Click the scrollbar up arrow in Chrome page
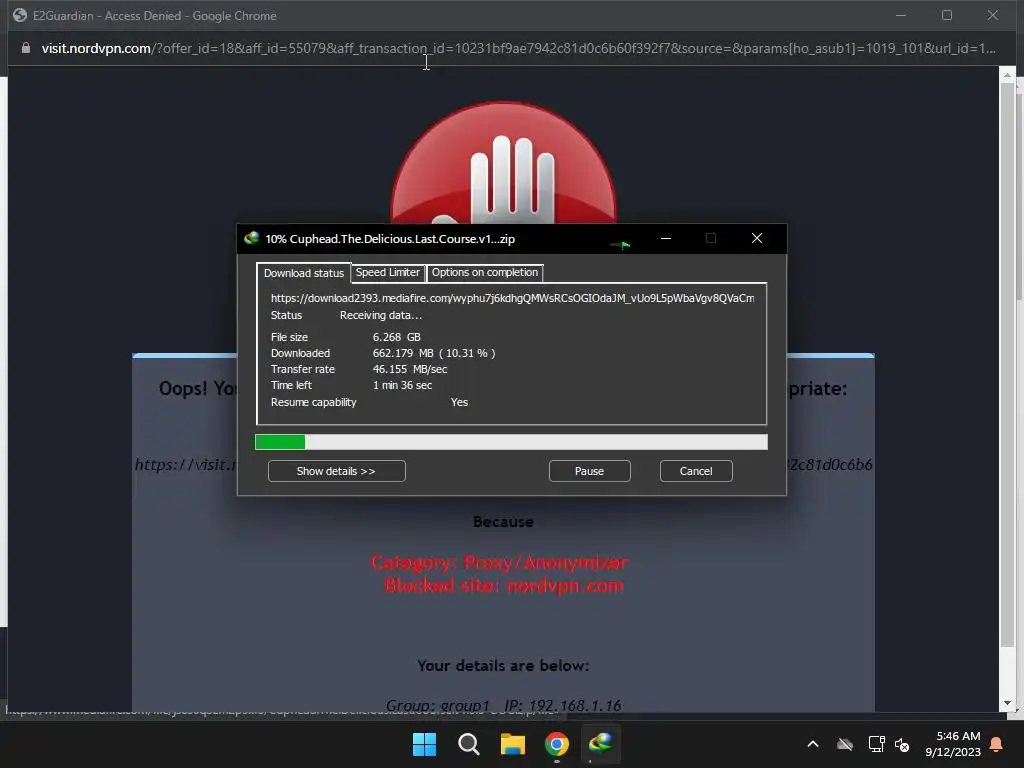Viewport: 1024px width, 768px height. click(x=1007, y=74)
